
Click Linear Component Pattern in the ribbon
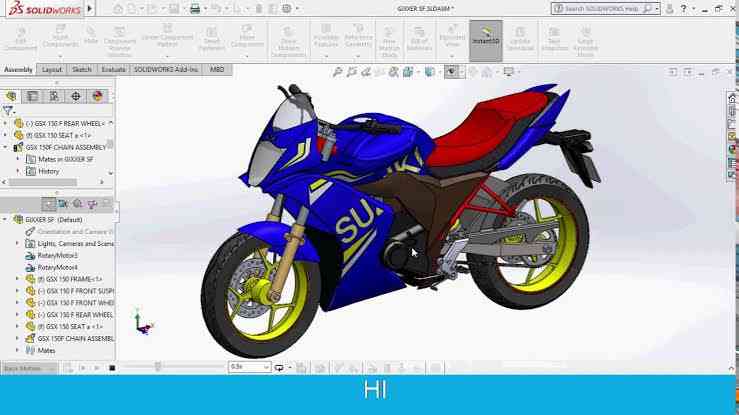[167, 36]
